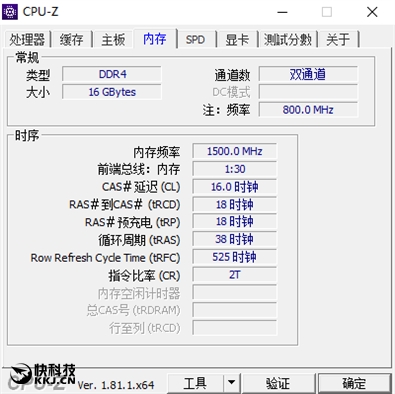The image size is (395, 394).
Task: Select the 主板 tab
Action: click(x=113, y=40)
